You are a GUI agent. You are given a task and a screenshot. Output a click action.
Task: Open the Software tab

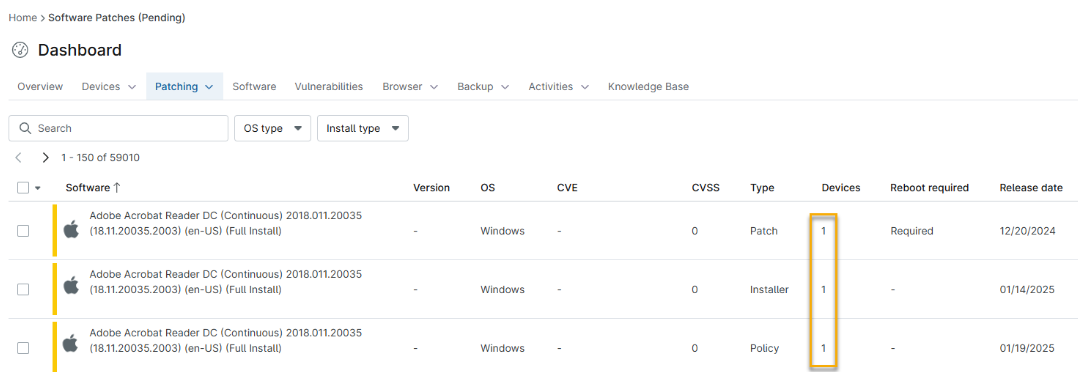[254, 87]
